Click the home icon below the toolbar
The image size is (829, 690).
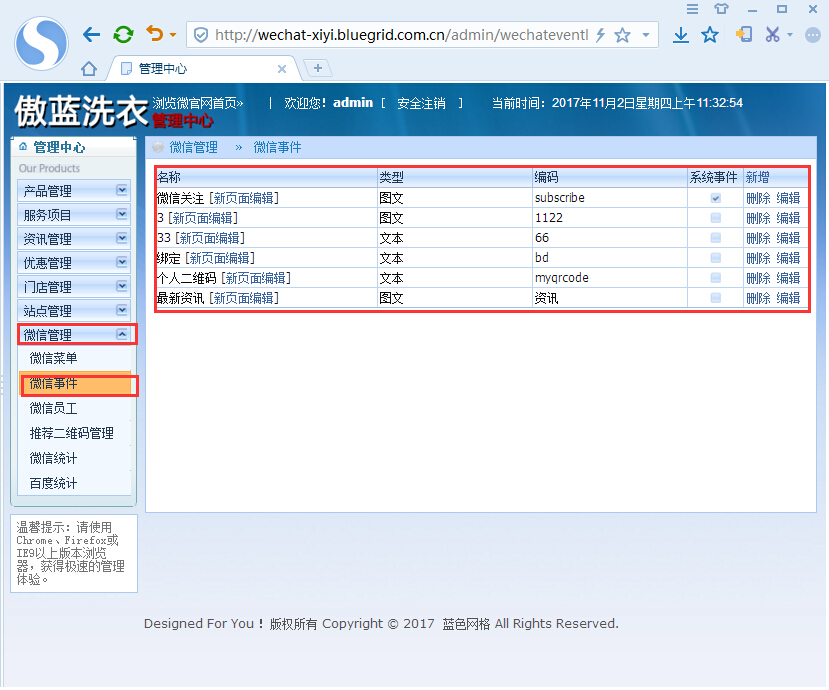click(88, 68)
